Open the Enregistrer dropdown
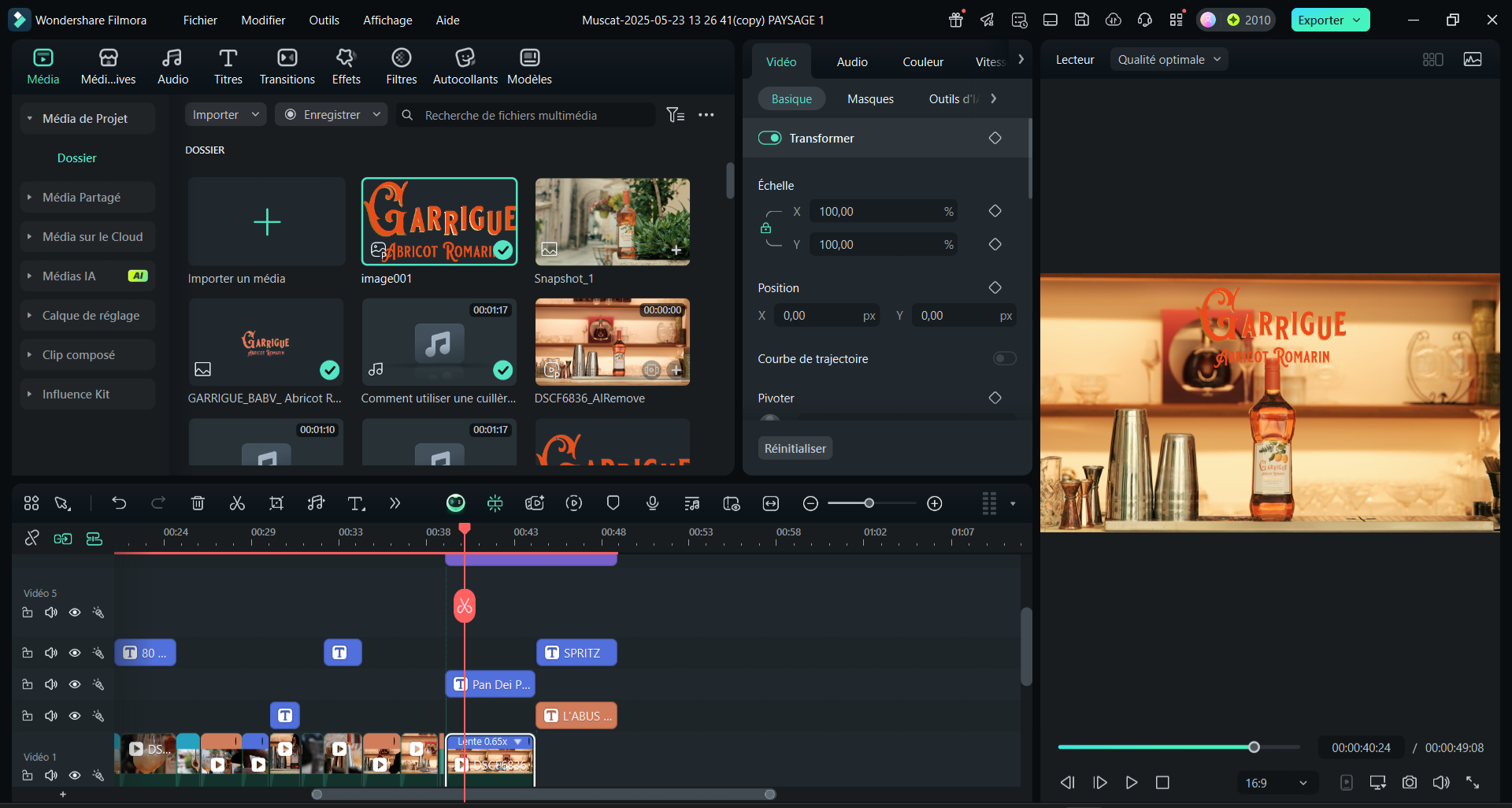The width and height of the screenshot is (1512, 808). (x=332, y=115)
